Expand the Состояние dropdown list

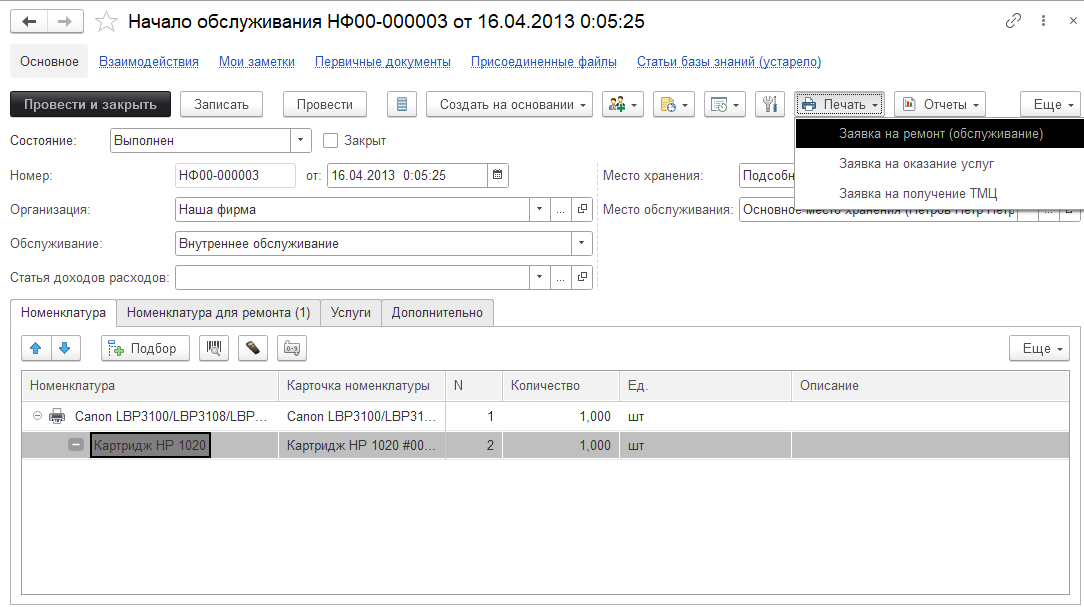click(301, 141)
